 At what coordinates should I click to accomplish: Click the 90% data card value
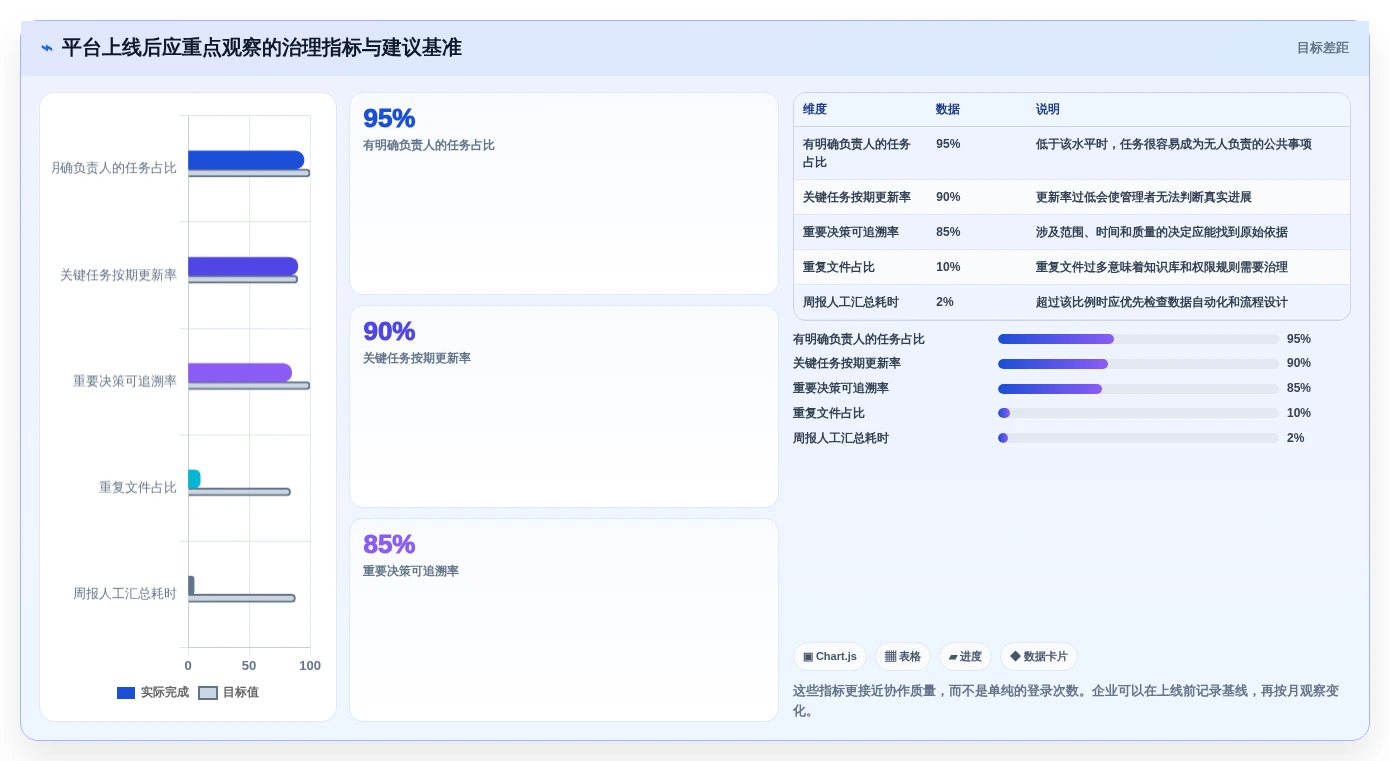click(389, 331)
